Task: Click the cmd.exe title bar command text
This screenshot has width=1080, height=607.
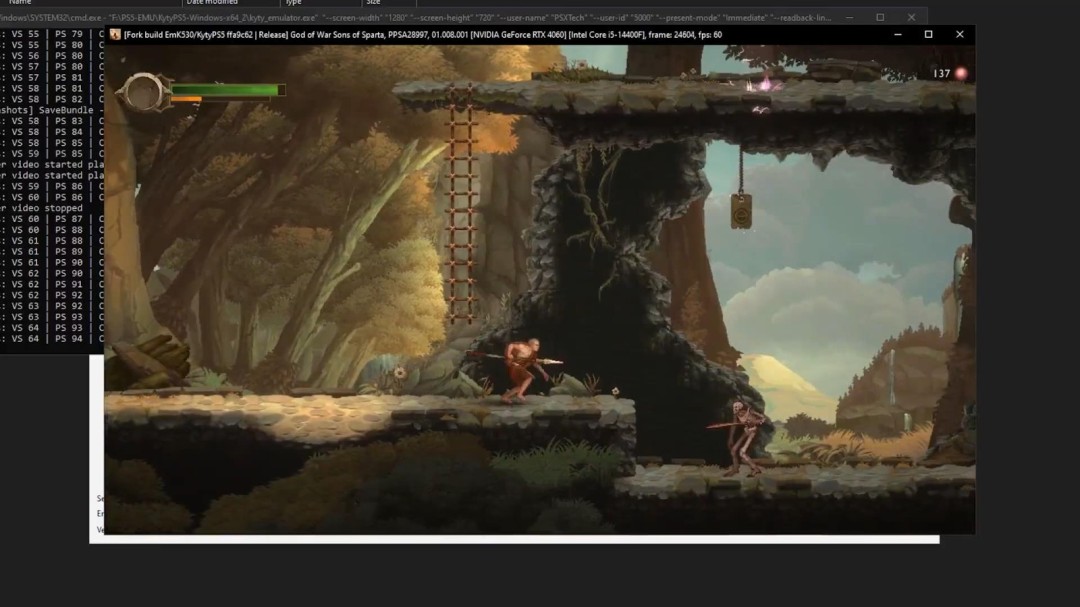Action: [x=415, y=17]
